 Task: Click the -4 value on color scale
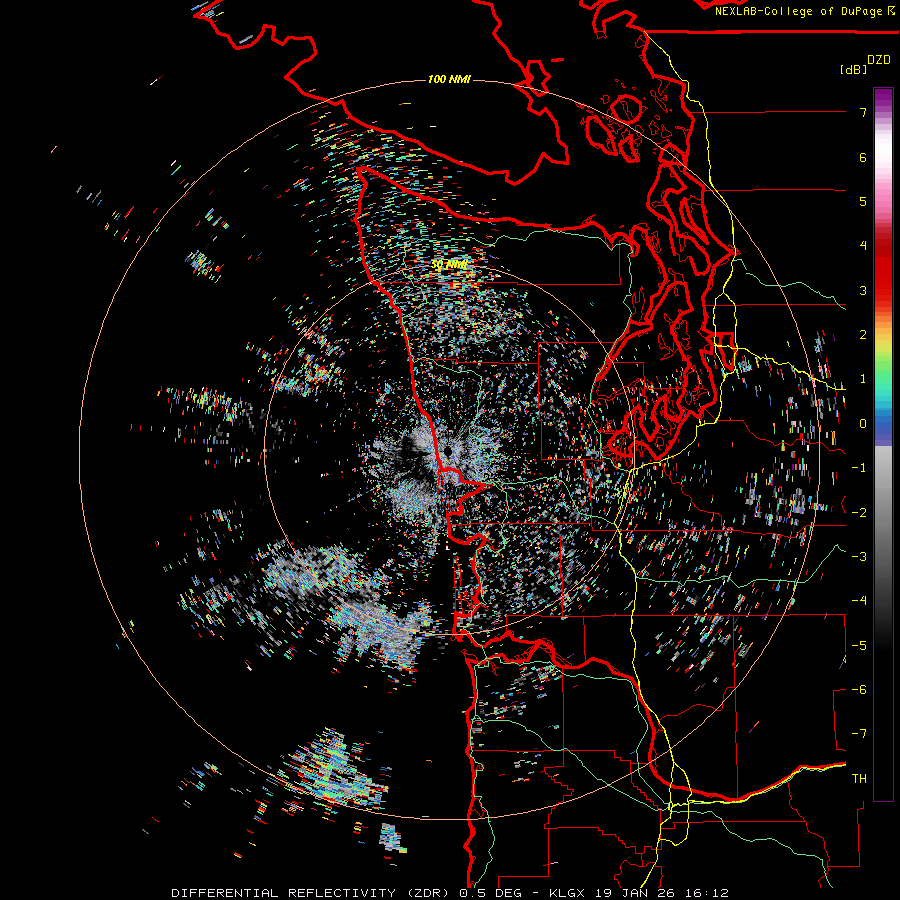pos(859,601)
